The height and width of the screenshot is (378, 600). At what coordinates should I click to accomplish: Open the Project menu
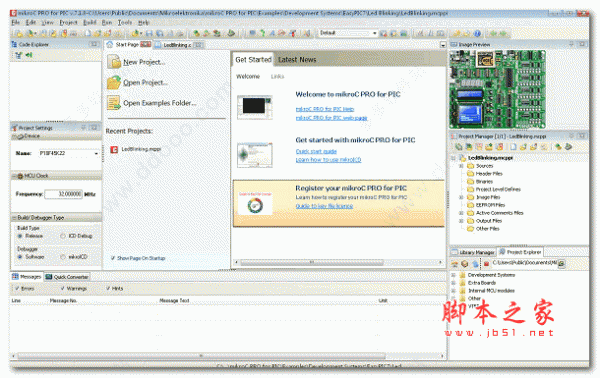pyautogui.click(x=68, y=23)
